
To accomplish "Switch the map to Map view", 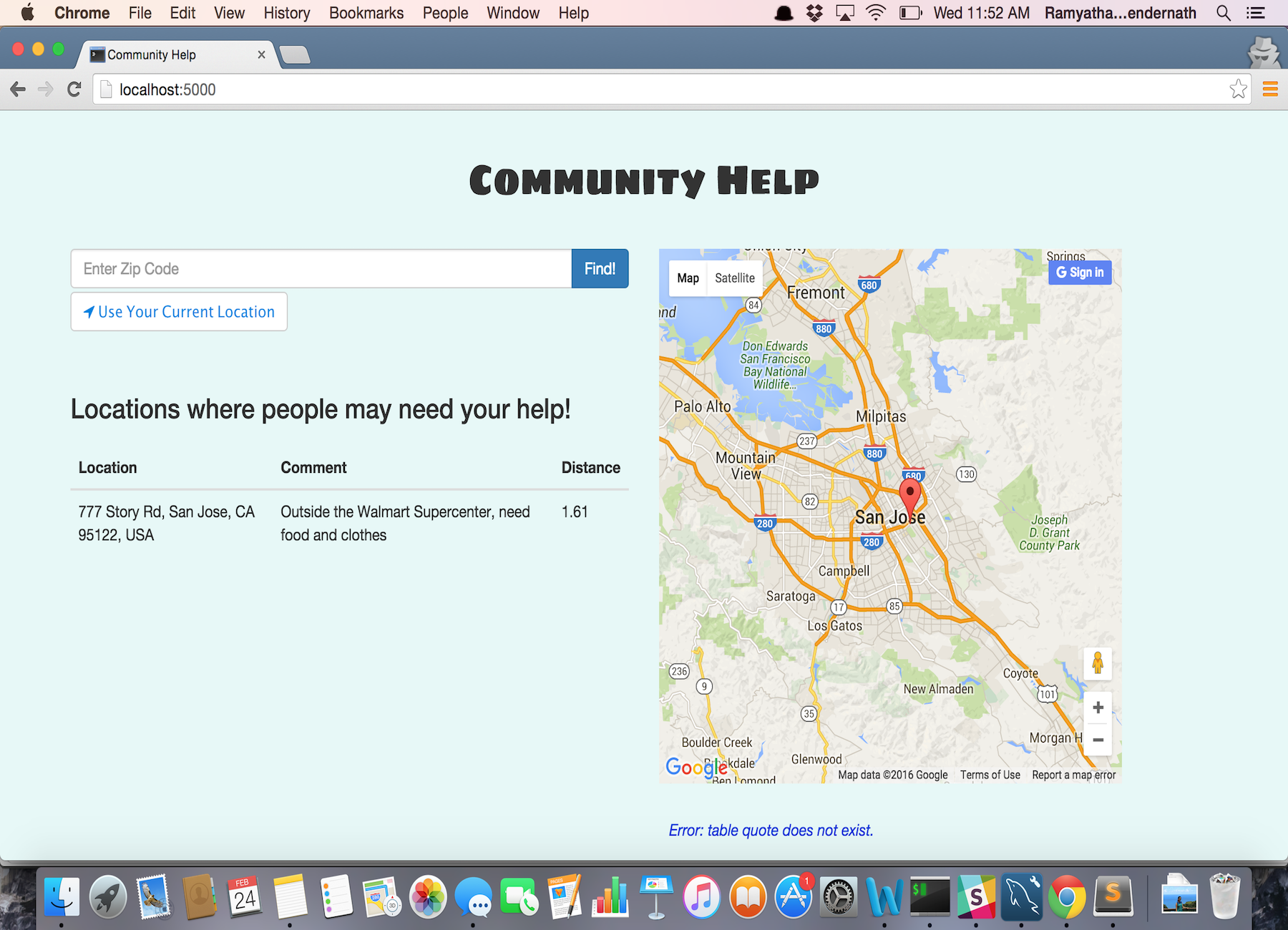I will 688,278.
